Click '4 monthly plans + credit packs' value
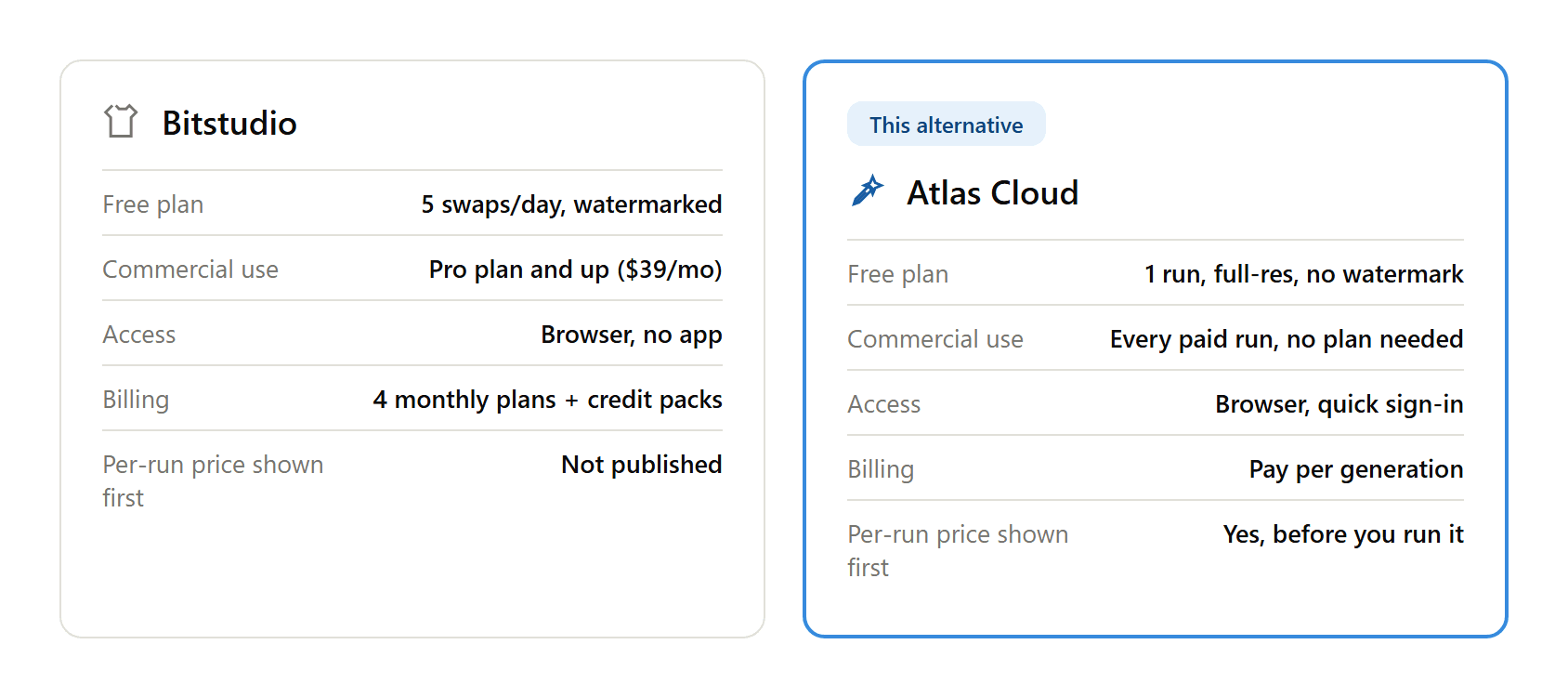Image resolution: width=1568 pixels, height=697 pixels. [x=547, y=400]
